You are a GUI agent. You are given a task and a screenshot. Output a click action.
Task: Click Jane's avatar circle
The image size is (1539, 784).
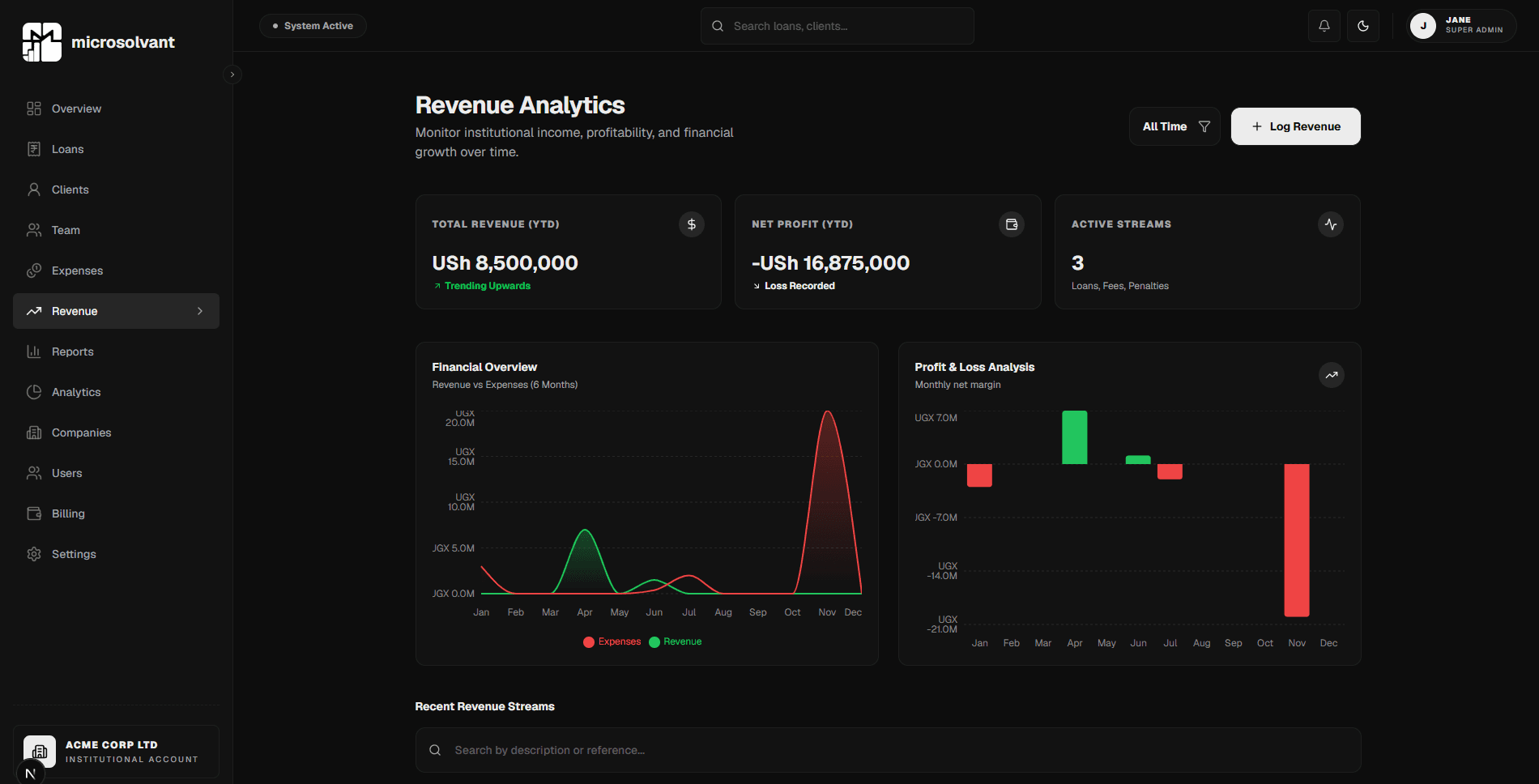(1423, 26)
